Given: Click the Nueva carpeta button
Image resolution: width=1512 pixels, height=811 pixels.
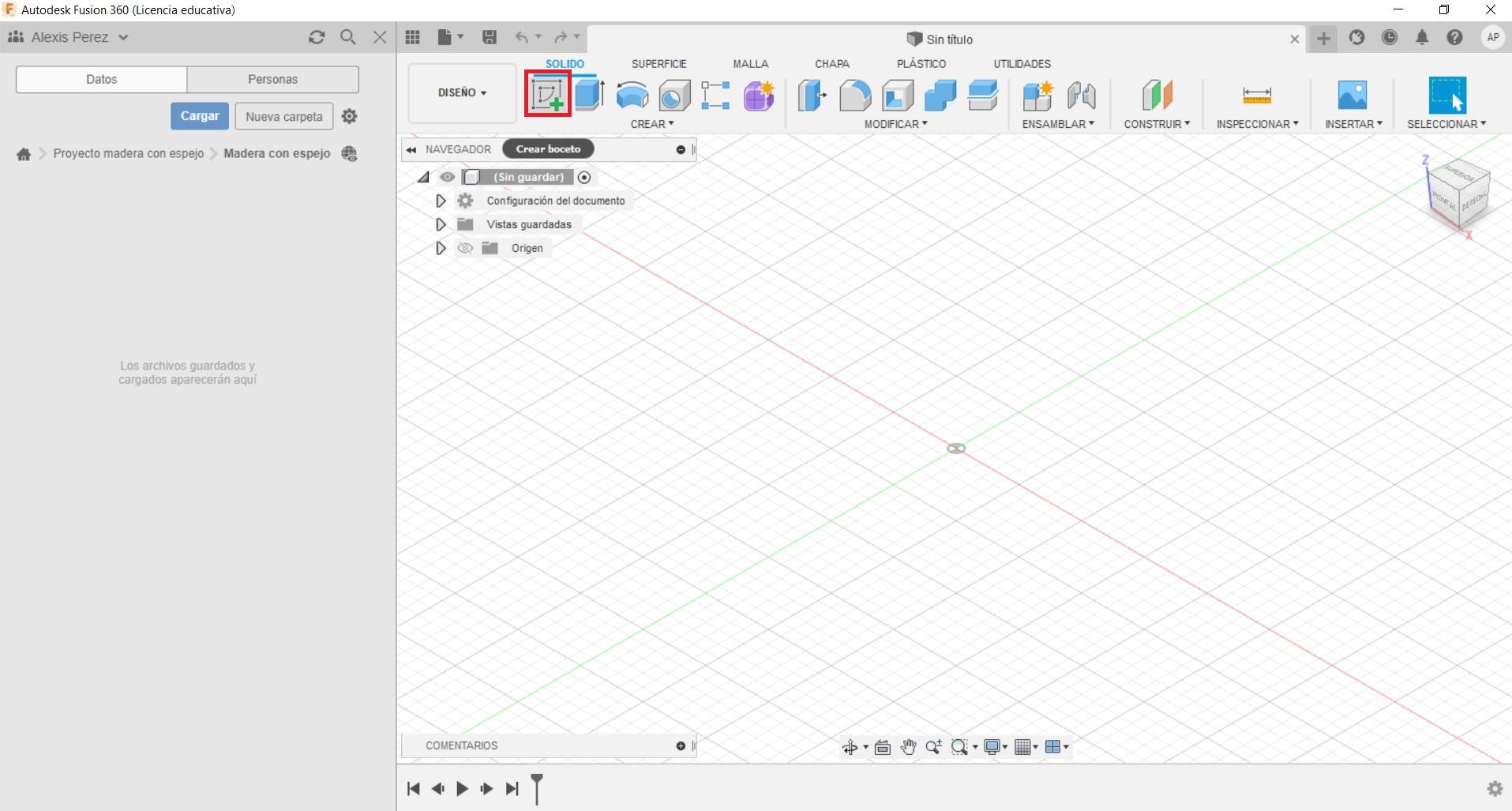Looking at the screenshot, I should [x=284, y=116].
